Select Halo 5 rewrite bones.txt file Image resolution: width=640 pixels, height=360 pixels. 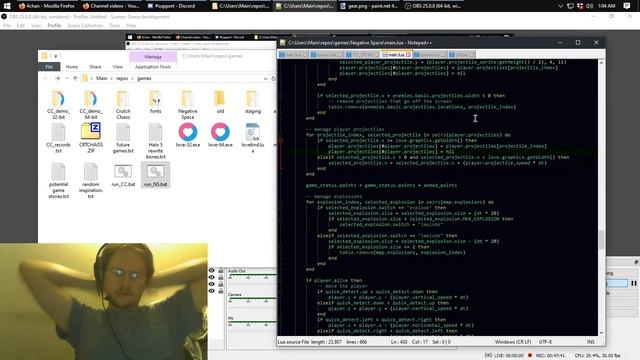pyautogui.click(x=155, y=141)
